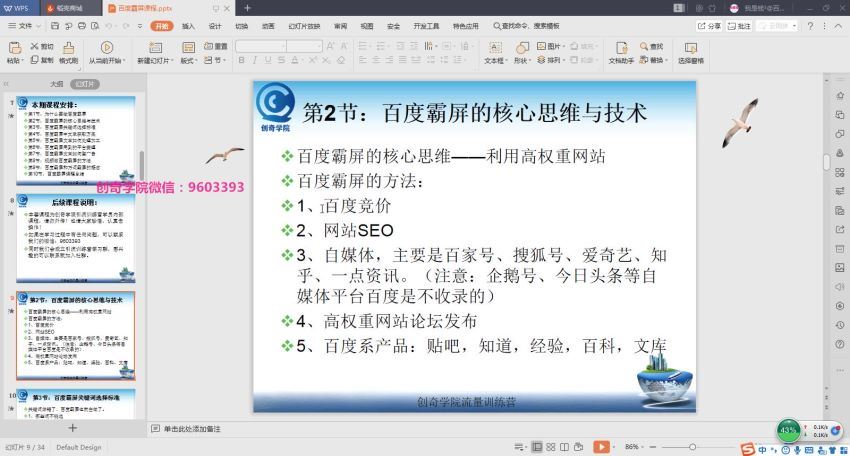Viewport: 850px width, 456px height.
Task: Expand the 从当前开始 dropdown arrow
Action: (125, 61)
